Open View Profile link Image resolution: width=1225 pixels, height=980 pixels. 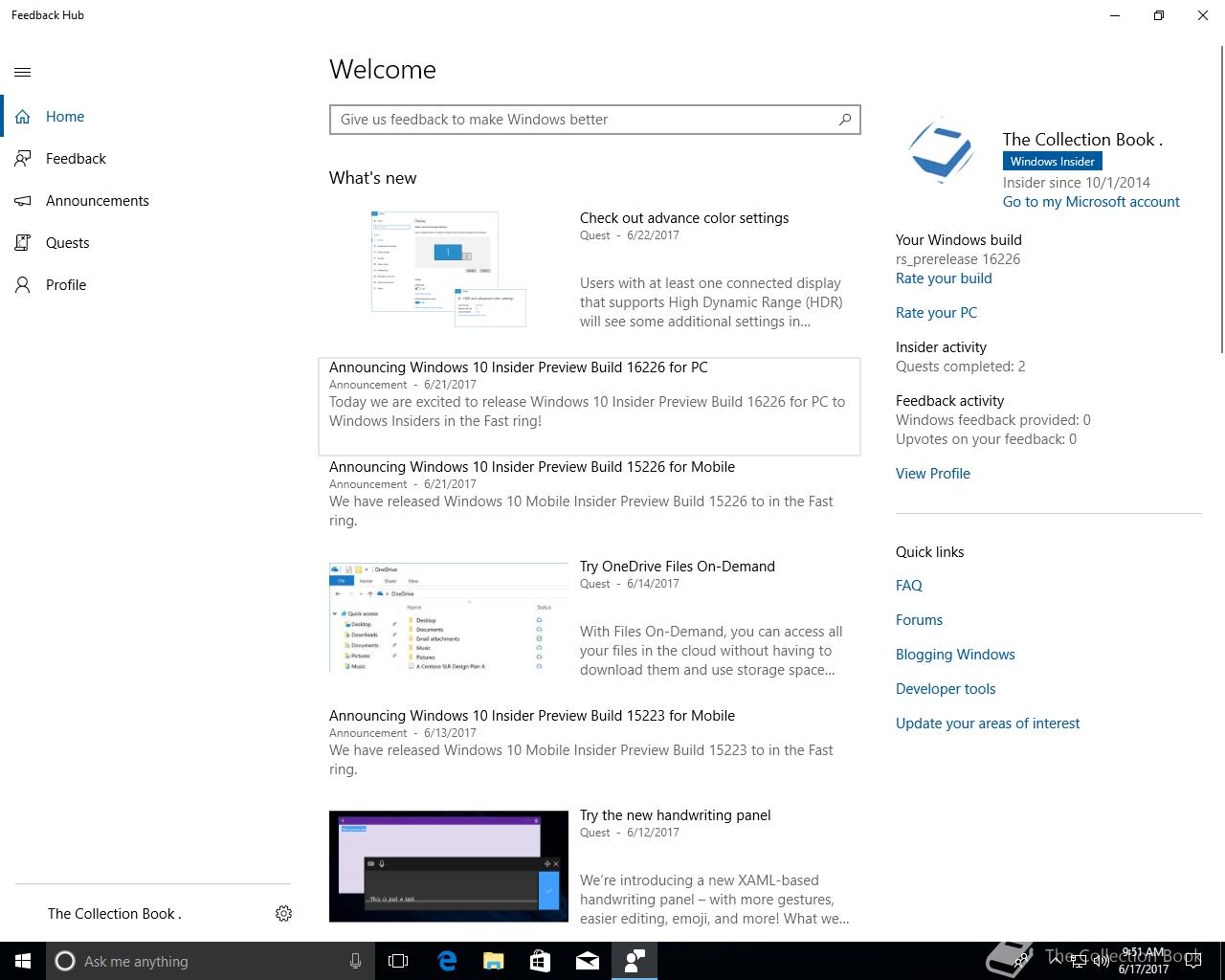pyautogui.click(x=933, y=474)
